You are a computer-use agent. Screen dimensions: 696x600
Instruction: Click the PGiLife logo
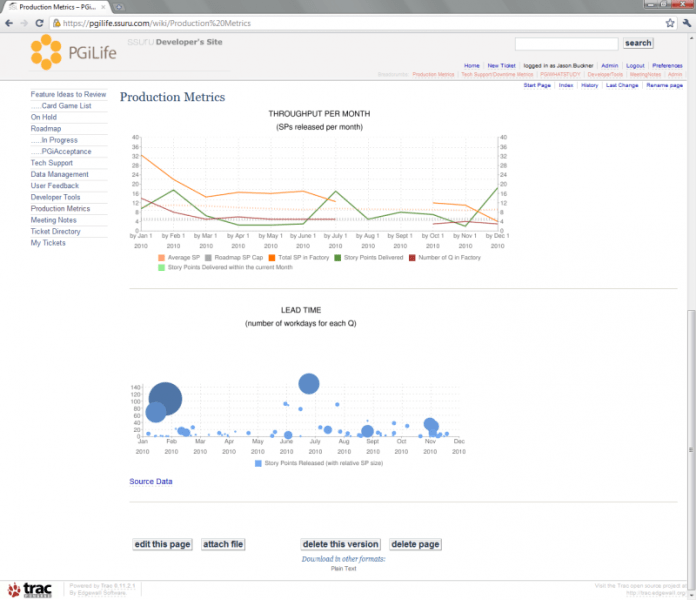coord(74,52)
